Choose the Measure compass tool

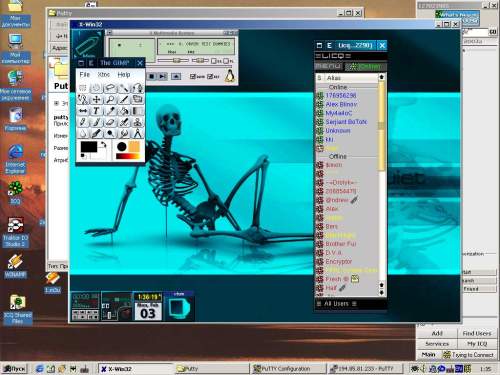pyautogui.click(x=137, y=134)
